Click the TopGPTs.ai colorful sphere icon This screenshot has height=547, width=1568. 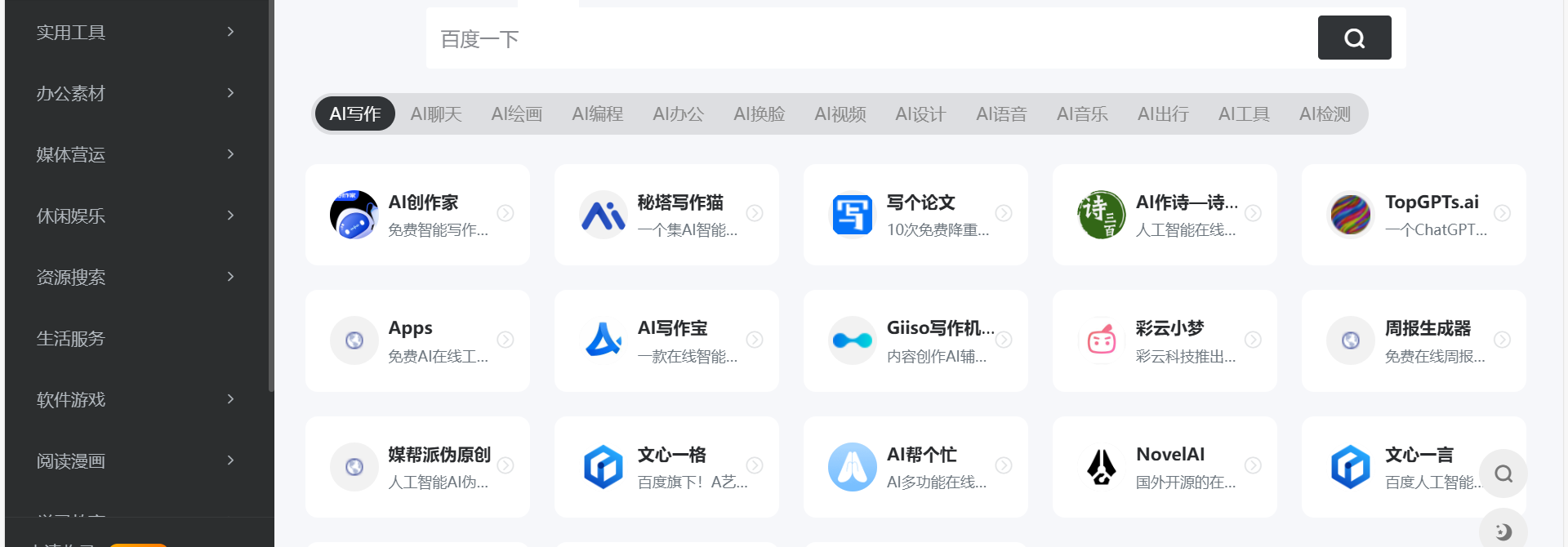pyautogui.click(x=1351, y=215)
